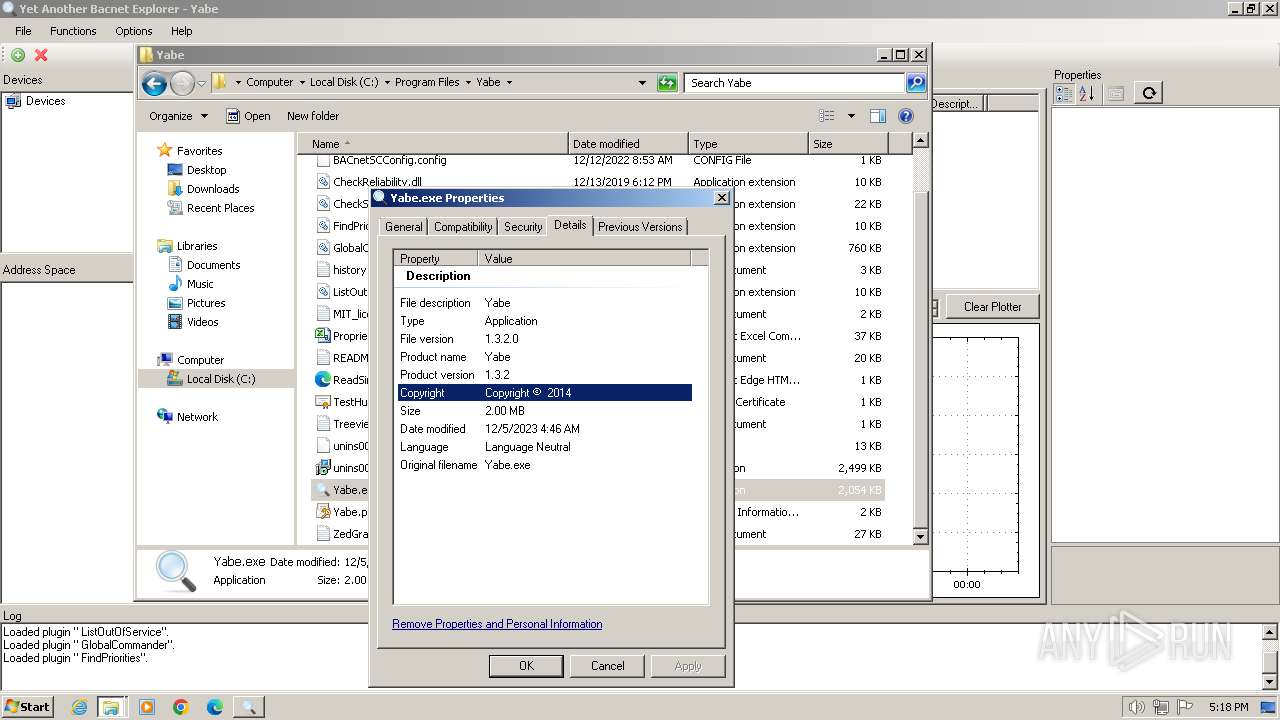Expand the Computer breadcrumb arrow
This screenshot has width=1280, height=720.
302,83
